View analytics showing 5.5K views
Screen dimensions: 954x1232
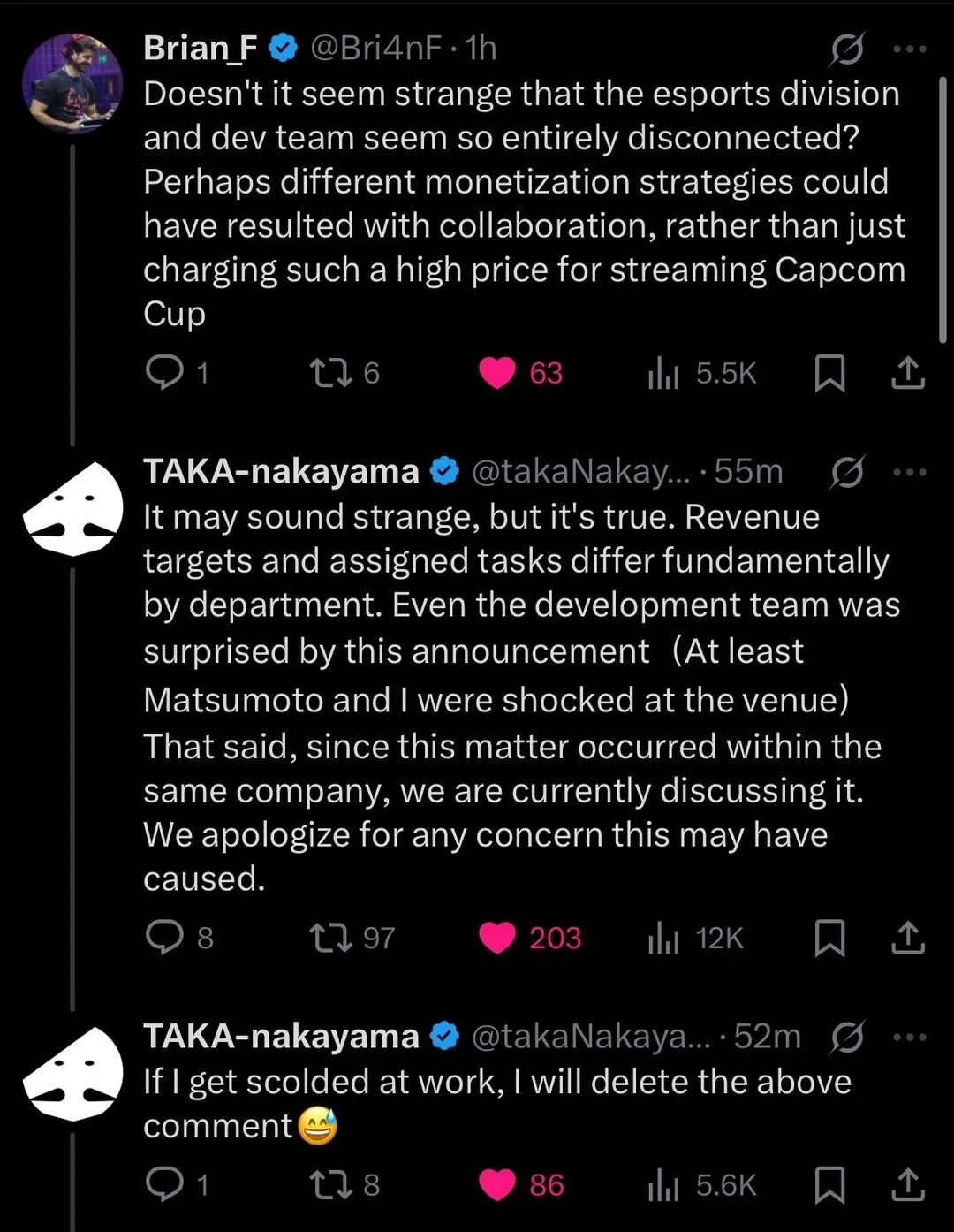[x=662, y=374]
